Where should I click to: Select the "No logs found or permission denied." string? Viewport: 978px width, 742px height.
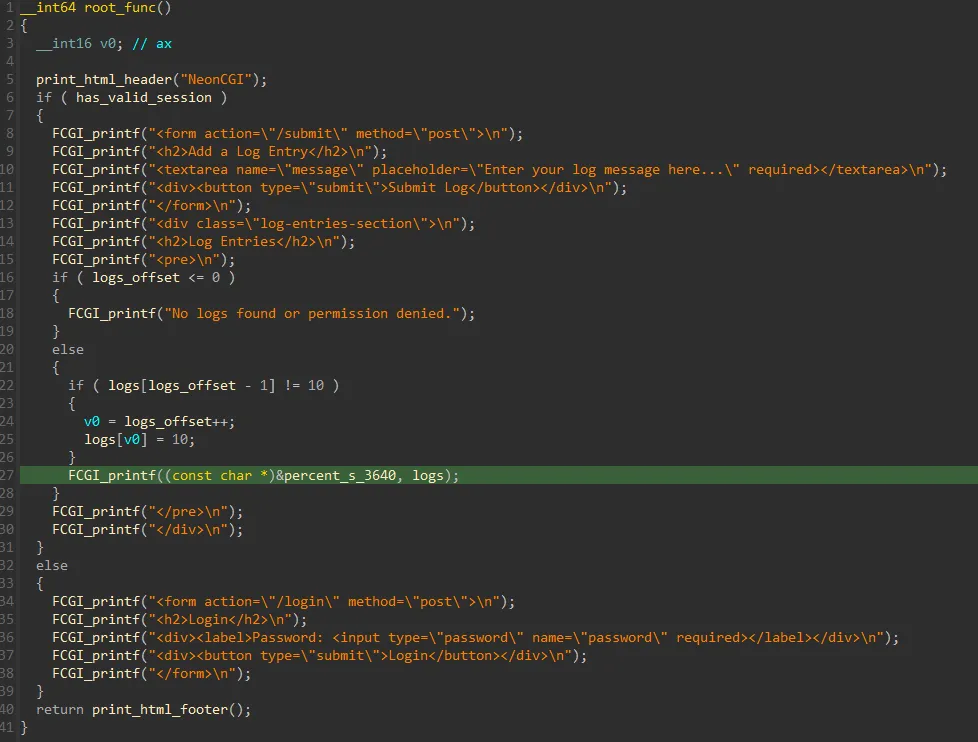(312, 314)
